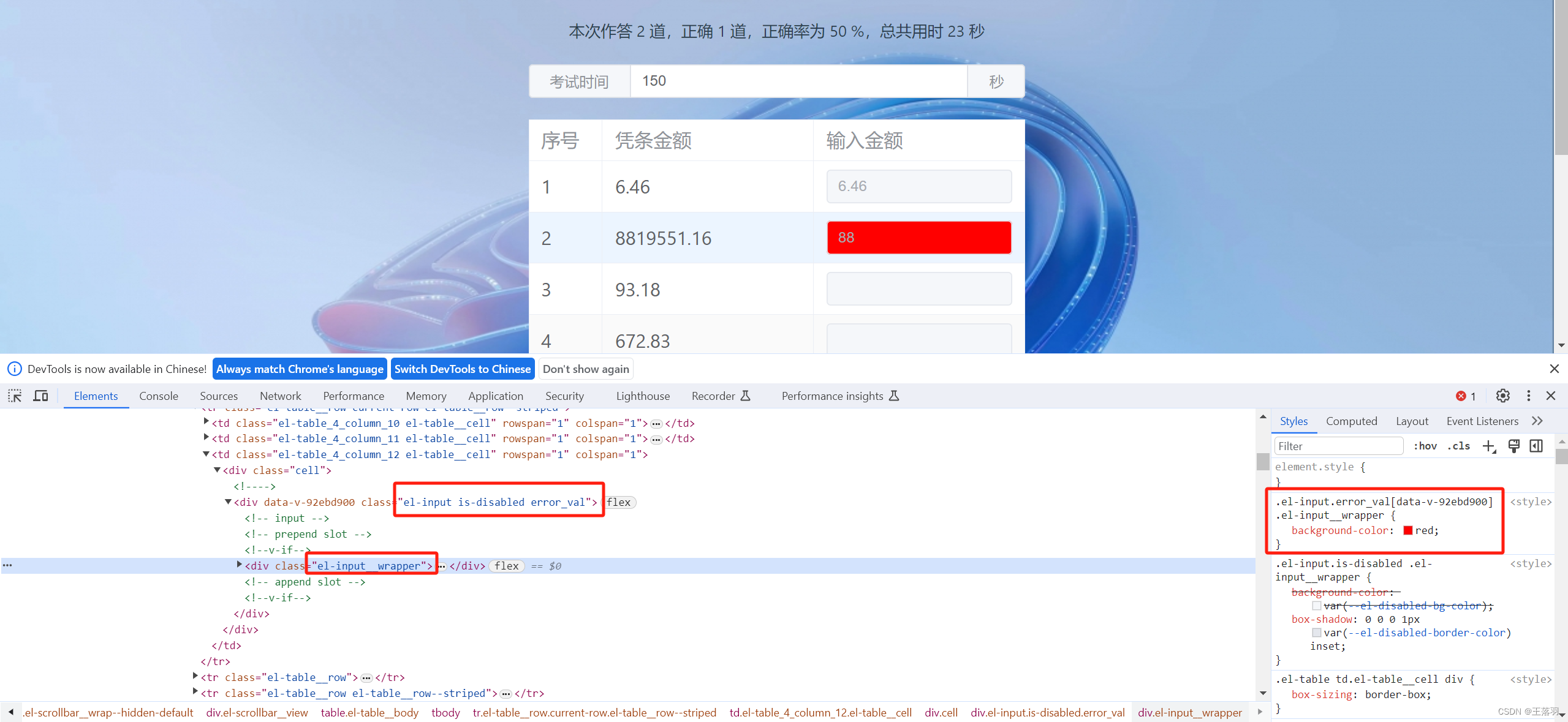Open the customize DevTools three-dot menu
1568x722 pixels.
pyautogui.click(x=1528, y=396)
